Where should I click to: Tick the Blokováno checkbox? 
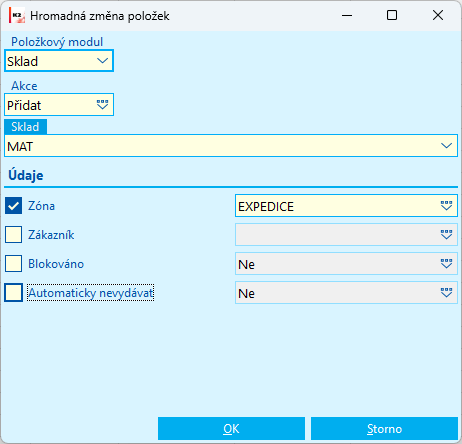[14, 263]
